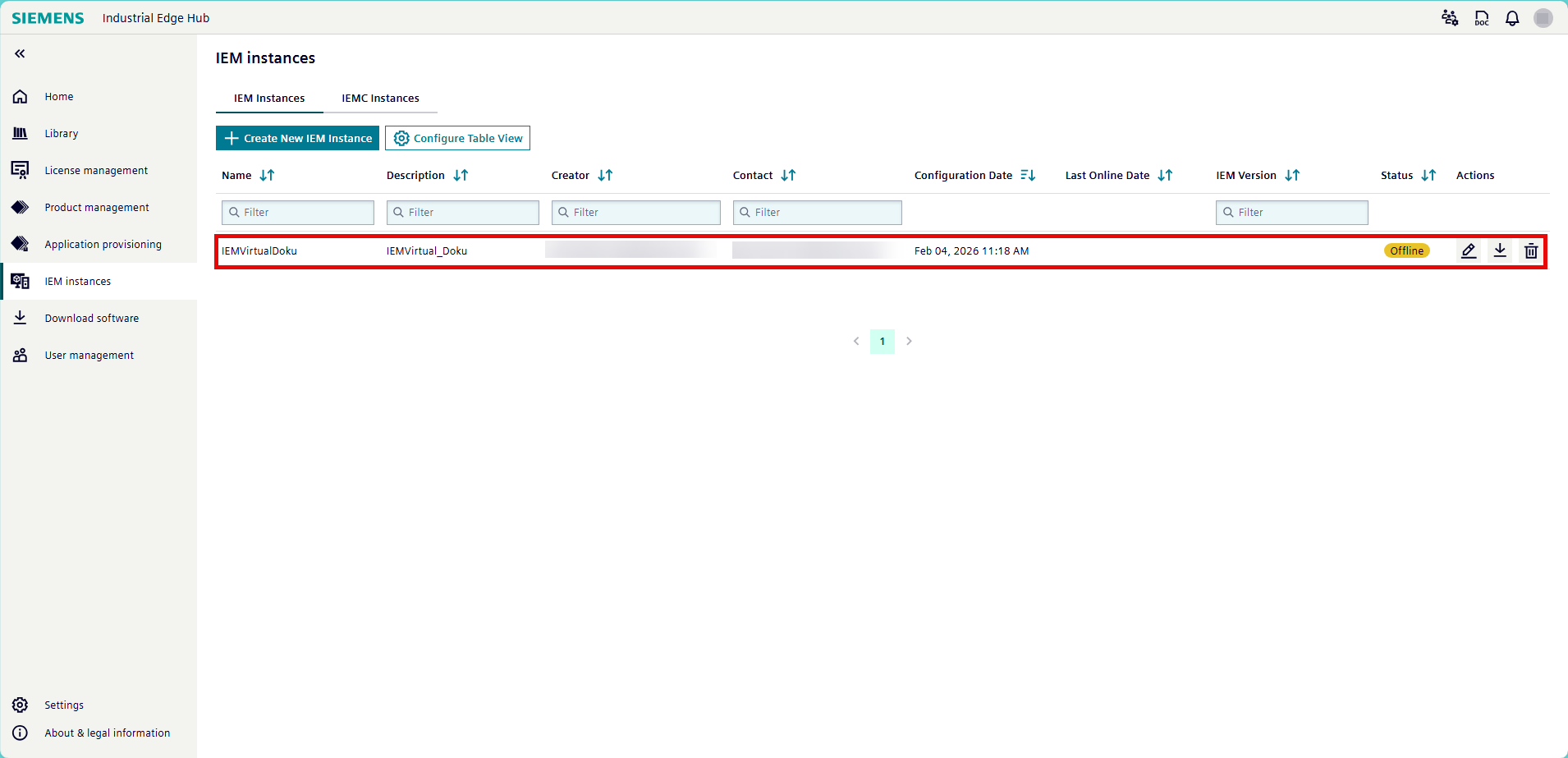Select page 1 in pagination
The image size is (1568, 758).
[x=882, y=341]
